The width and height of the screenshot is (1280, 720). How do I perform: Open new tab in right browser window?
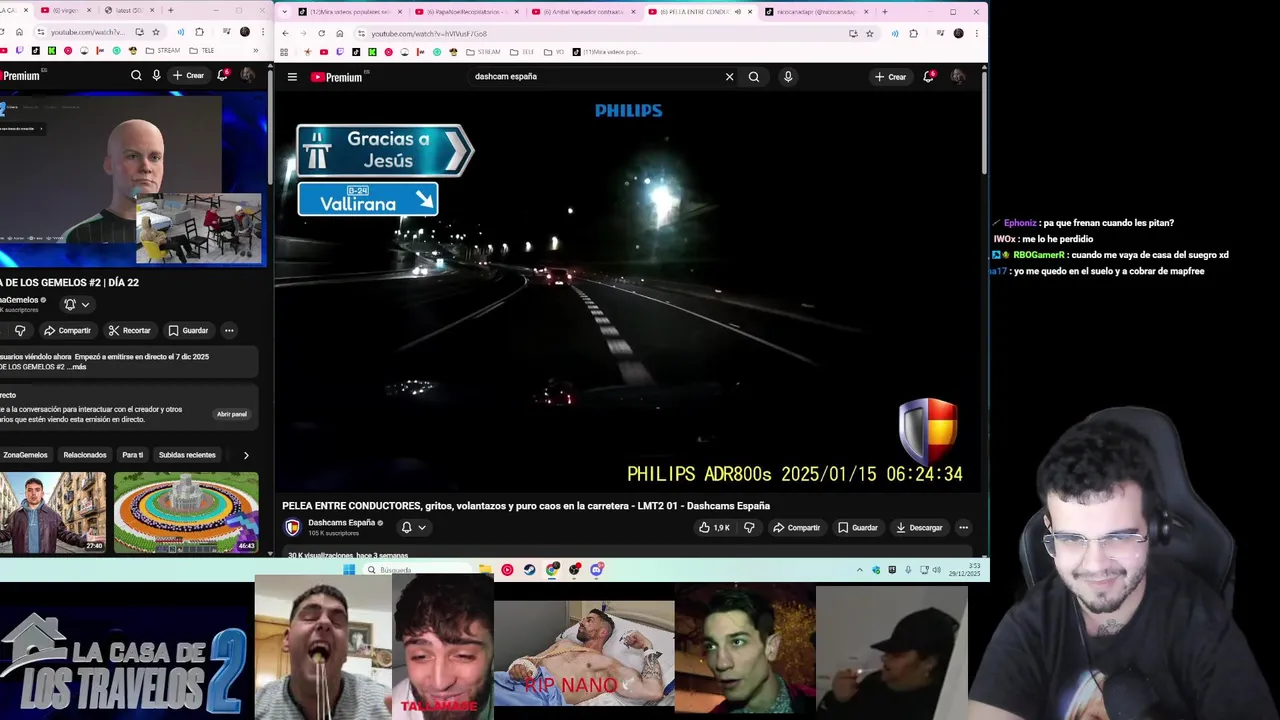(x=884, y=12)
